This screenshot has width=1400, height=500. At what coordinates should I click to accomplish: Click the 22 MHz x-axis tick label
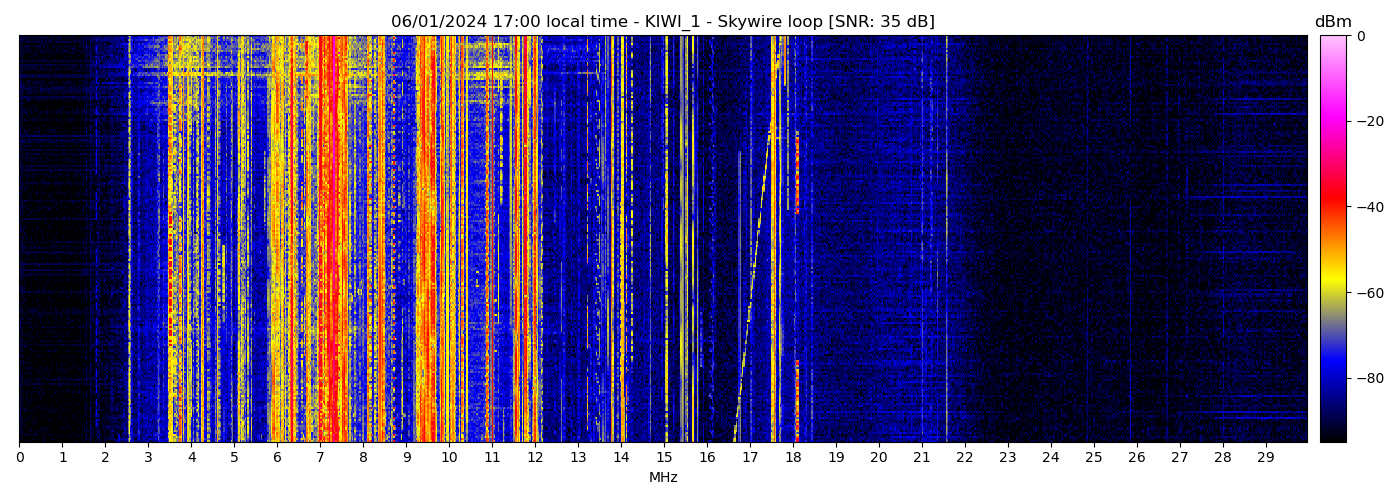point(964,458)
